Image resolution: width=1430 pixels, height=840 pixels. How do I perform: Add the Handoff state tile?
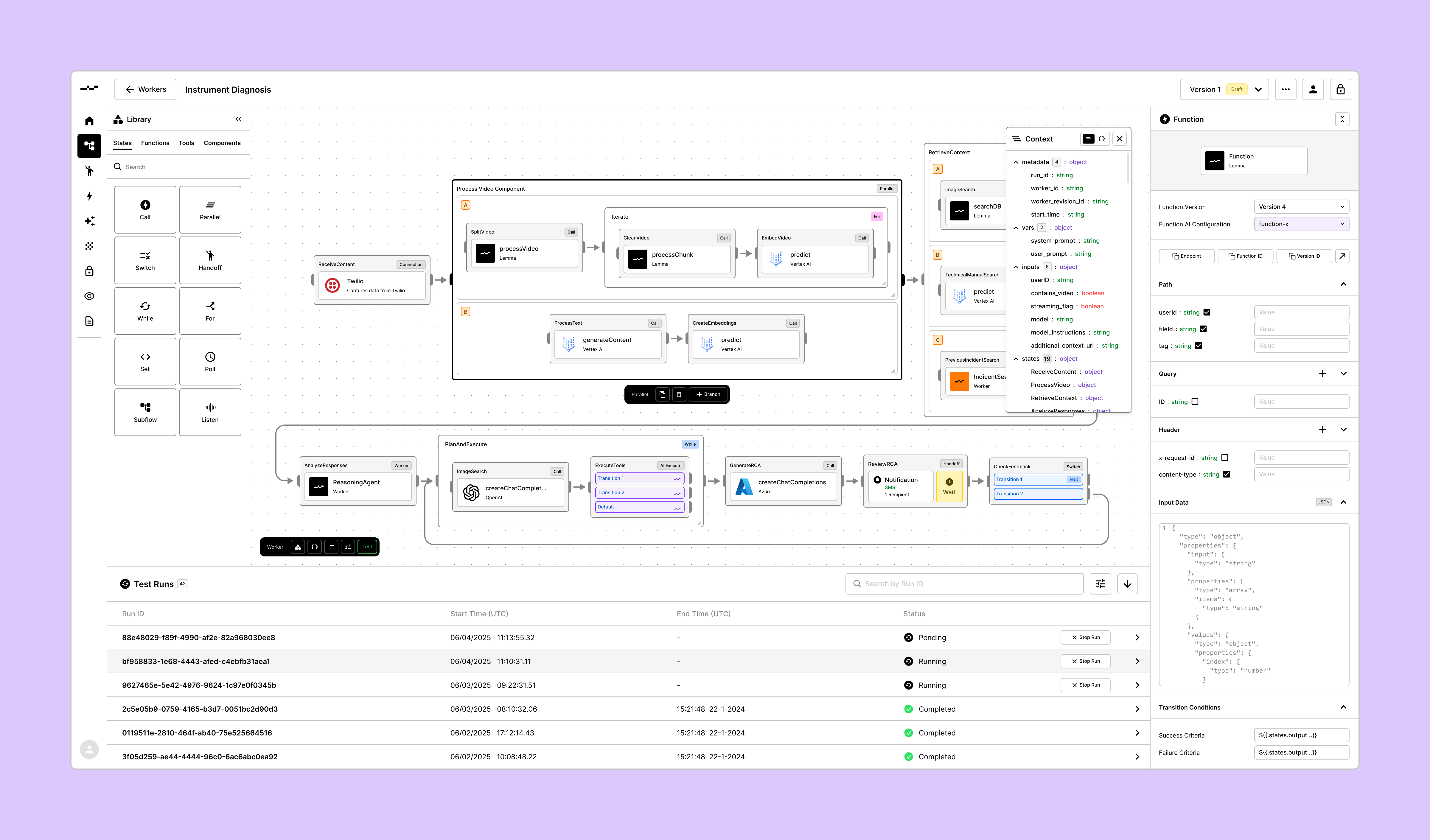[x=210, y=260]
